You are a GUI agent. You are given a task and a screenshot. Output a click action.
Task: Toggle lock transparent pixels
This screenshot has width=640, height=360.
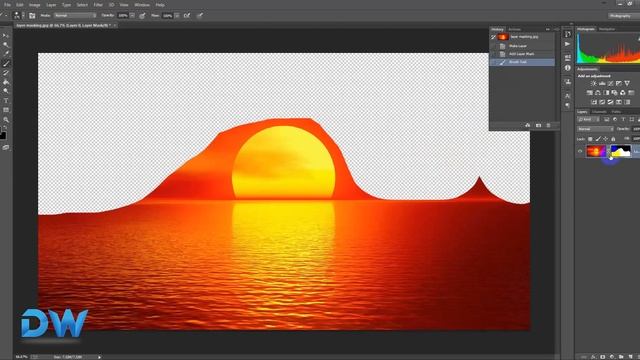[590, 139]
